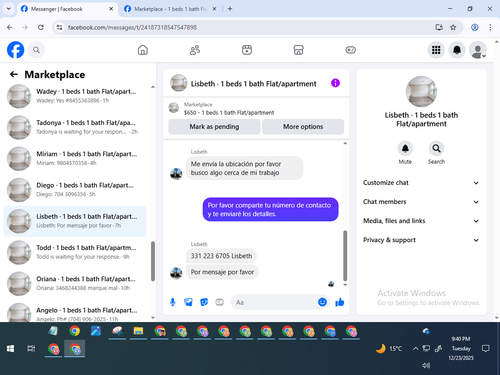
Task: Switch to the Messenger | Facebook tab
Action: pyautogui.click(x=67, y=9)
